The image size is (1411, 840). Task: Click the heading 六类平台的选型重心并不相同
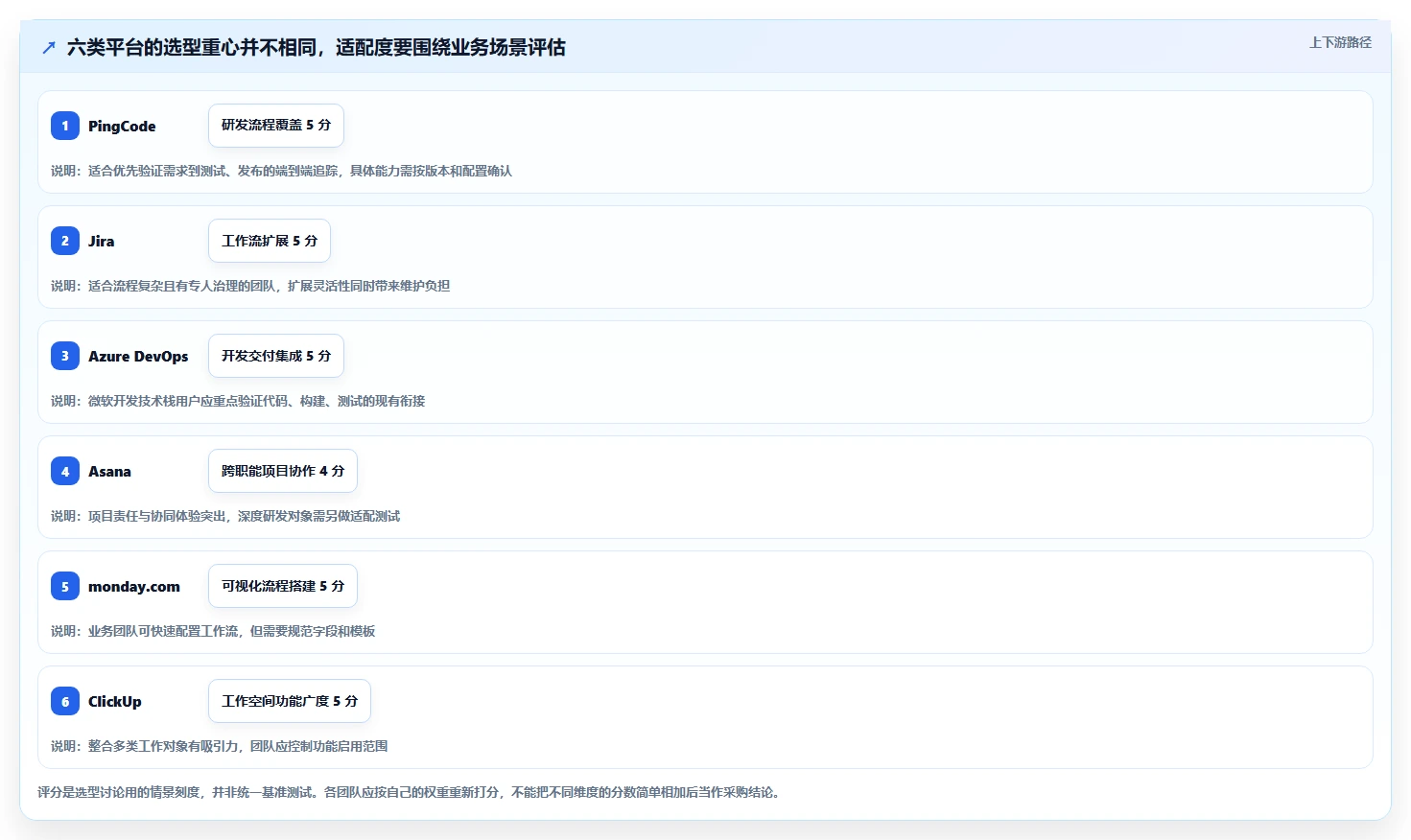[x=317, y=47]
